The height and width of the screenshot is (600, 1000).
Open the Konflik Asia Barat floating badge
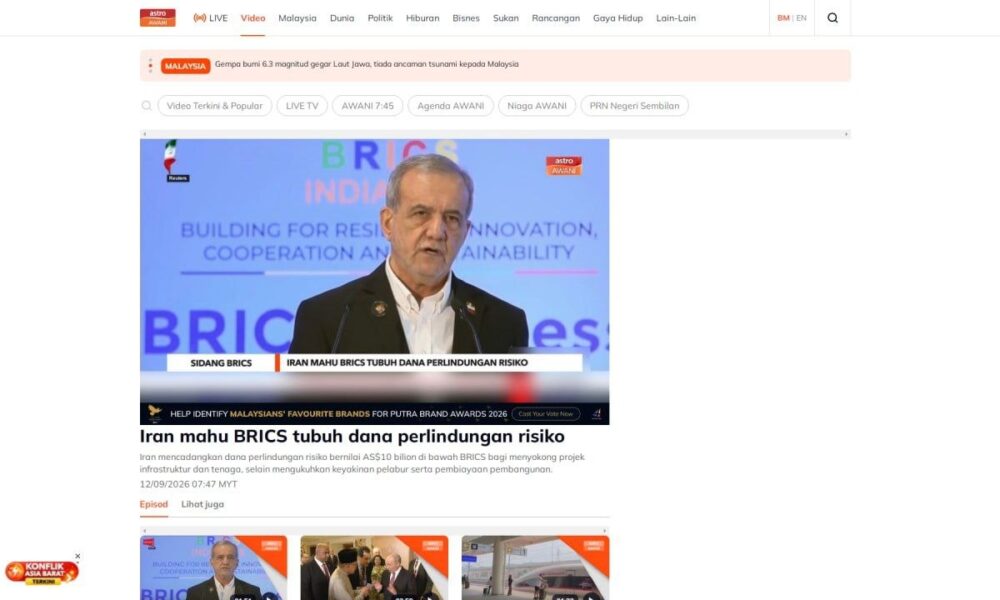pyautogui.click(x=41, y=572)
